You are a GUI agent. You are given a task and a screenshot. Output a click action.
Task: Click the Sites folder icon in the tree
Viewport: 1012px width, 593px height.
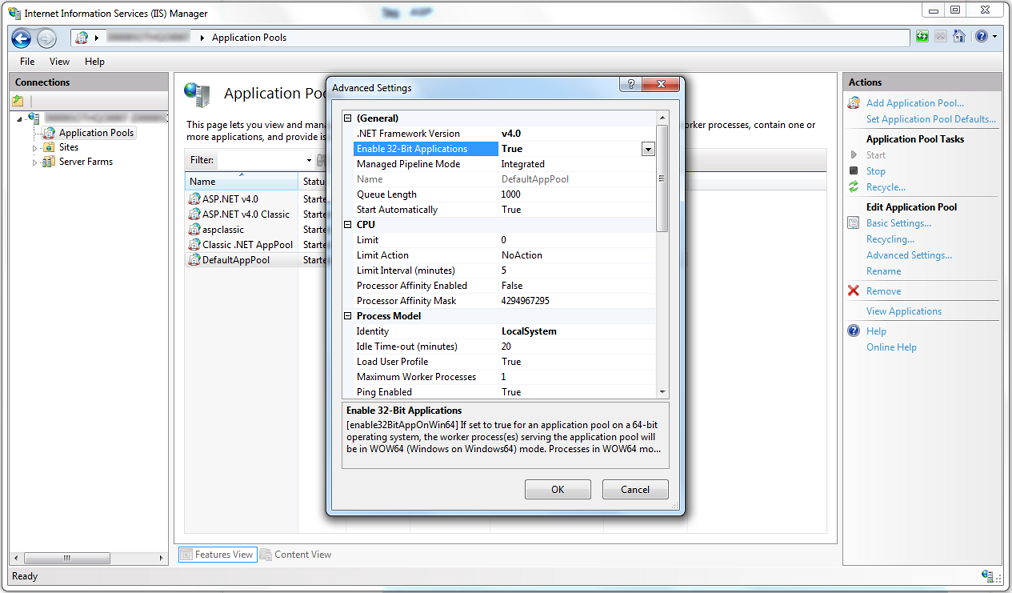pos(48,147)
